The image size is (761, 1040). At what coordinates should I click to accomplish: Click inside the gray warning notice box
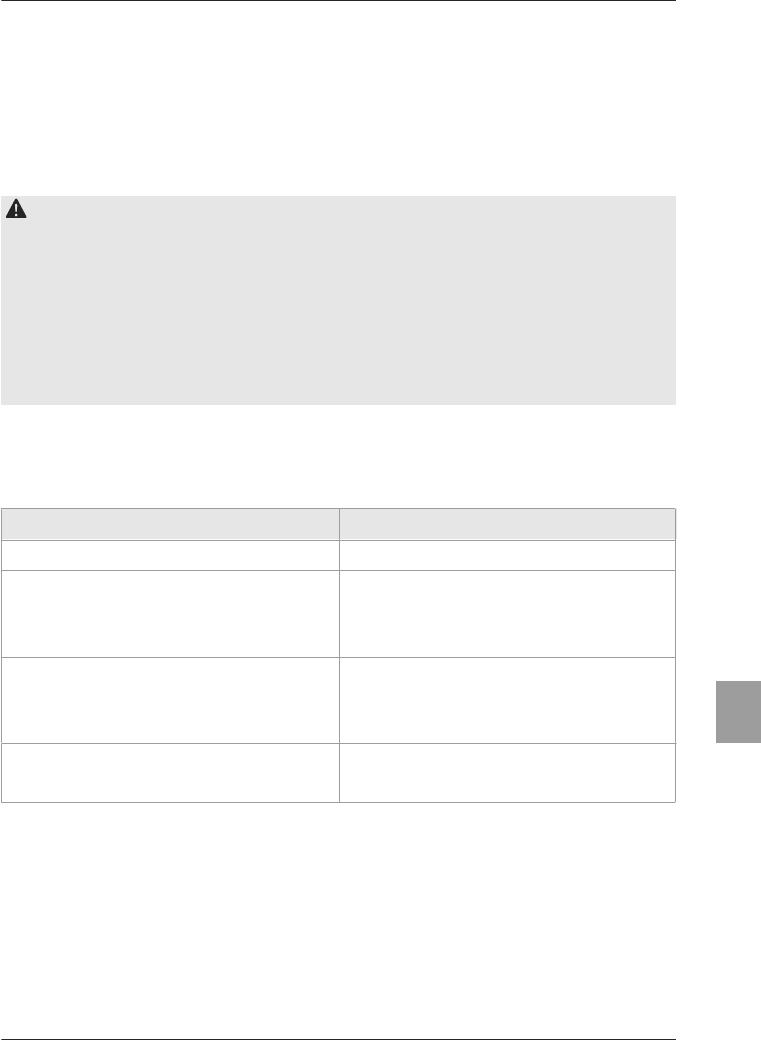click(x=338, y=300)
